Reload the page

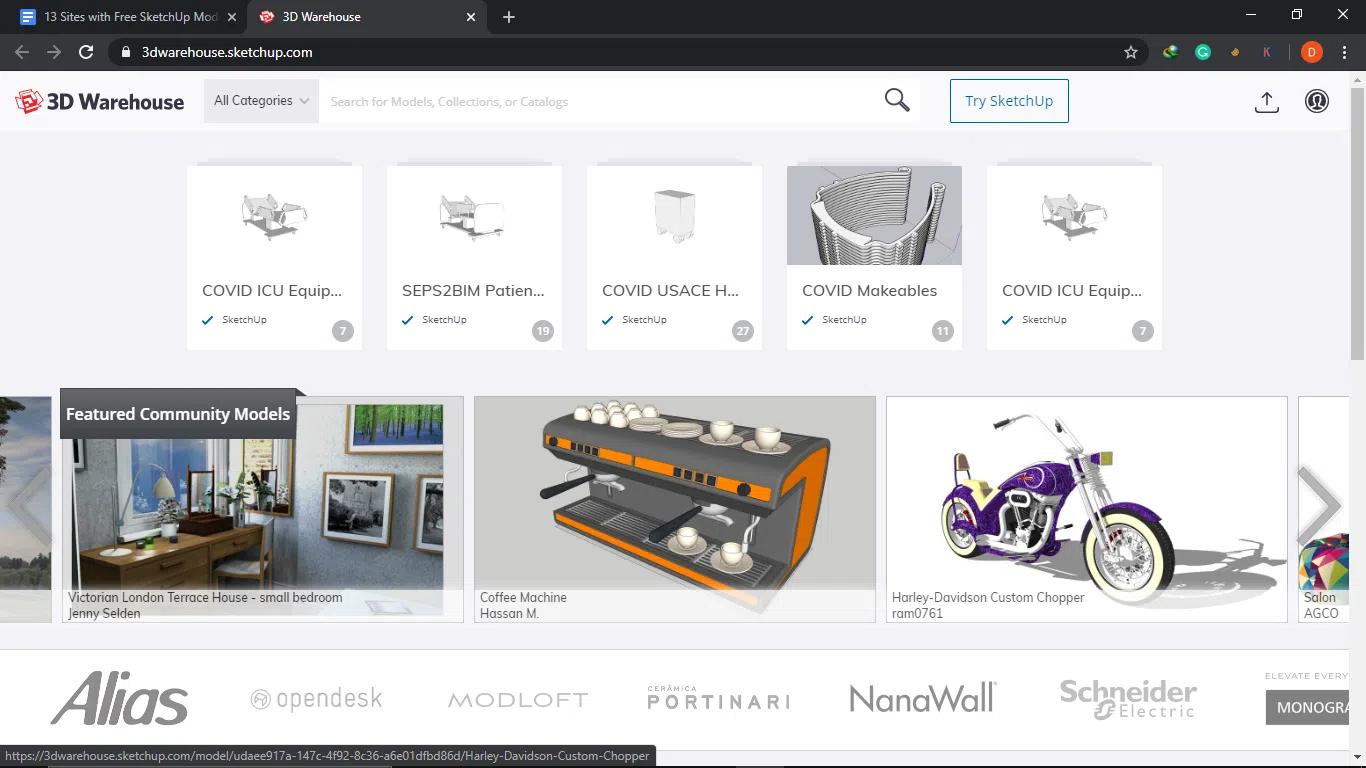click(x=85, y=51)
